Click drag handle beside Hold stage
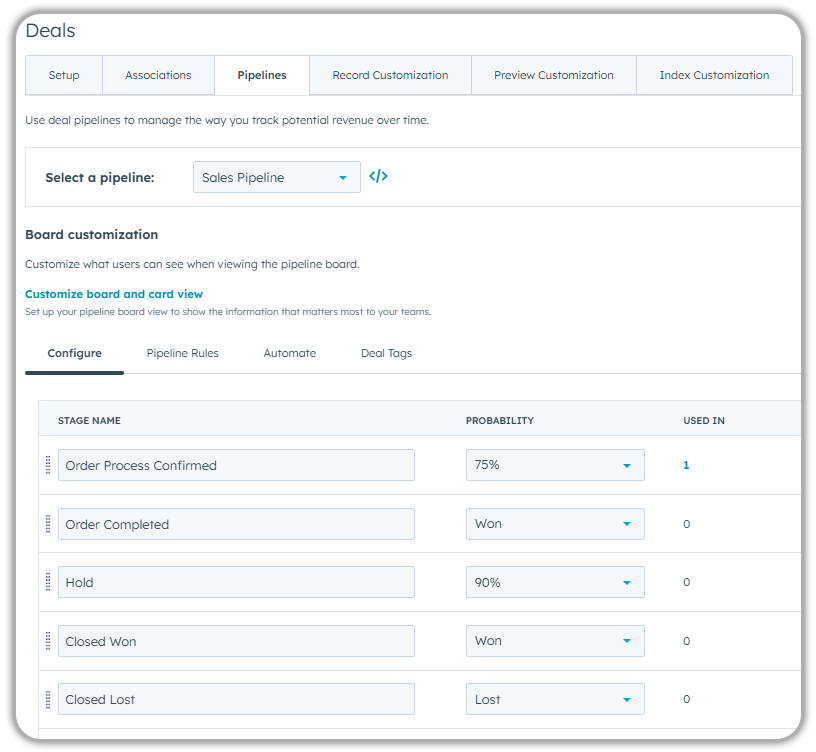The width and height of the screenshot is (816, 752). (x=48, y=582)
